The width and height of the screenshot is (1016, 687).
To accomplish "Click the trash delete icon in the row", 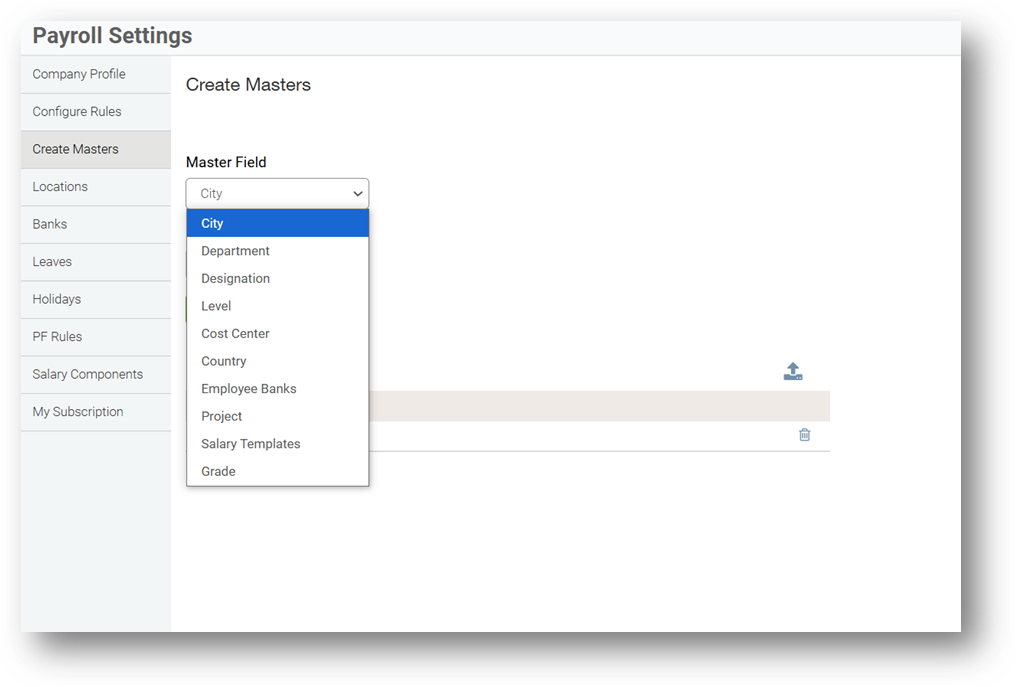I will click(x=804, y=435).
